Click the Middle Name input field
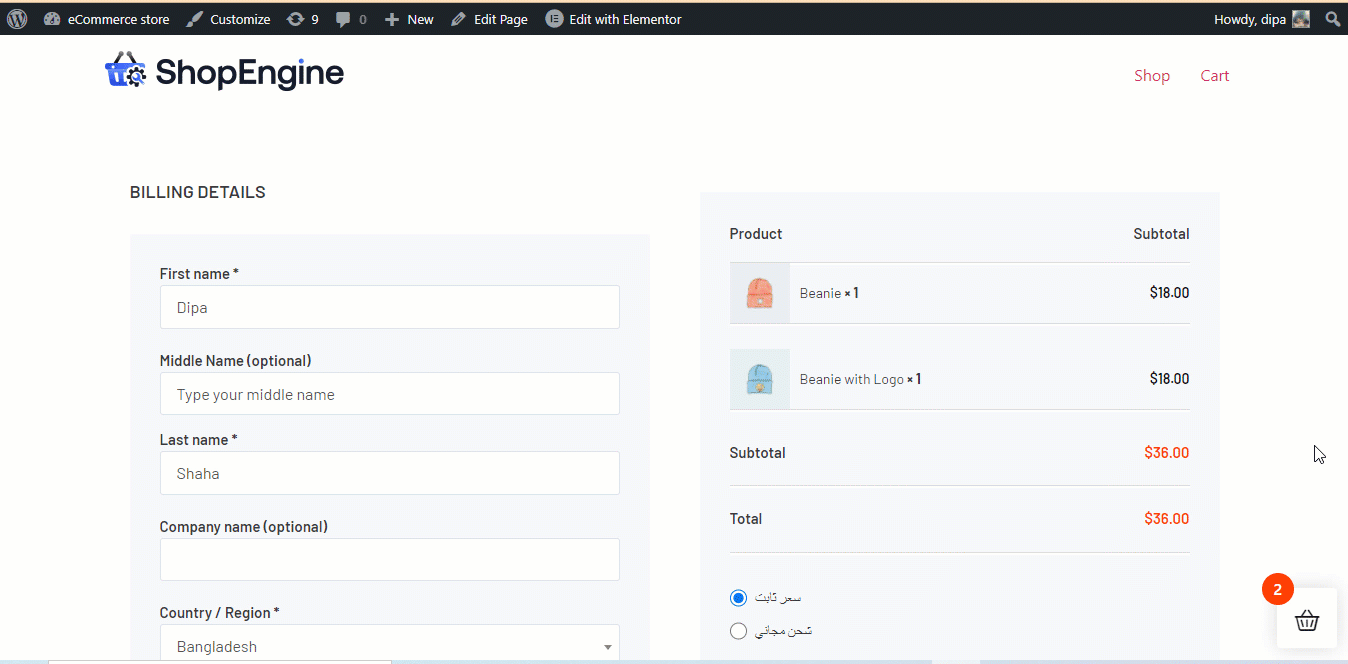 point(390,394)
